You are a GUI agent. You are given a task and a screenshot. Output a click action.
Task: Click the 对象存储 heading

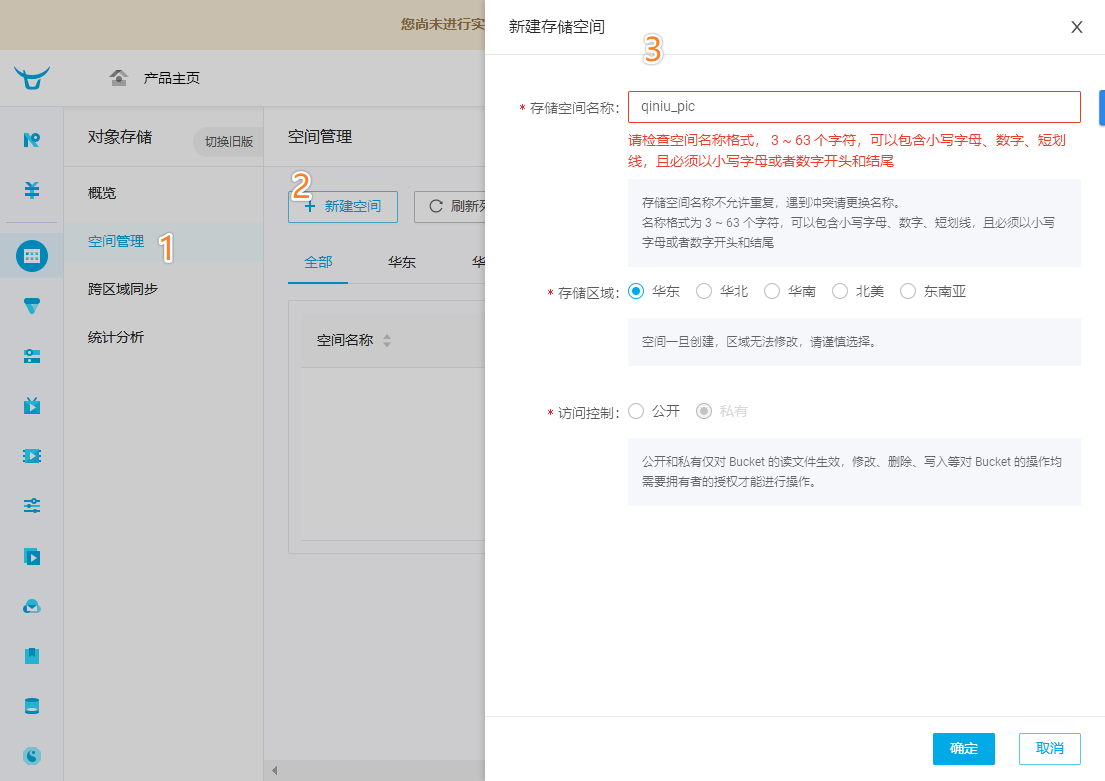coord(120,137)
